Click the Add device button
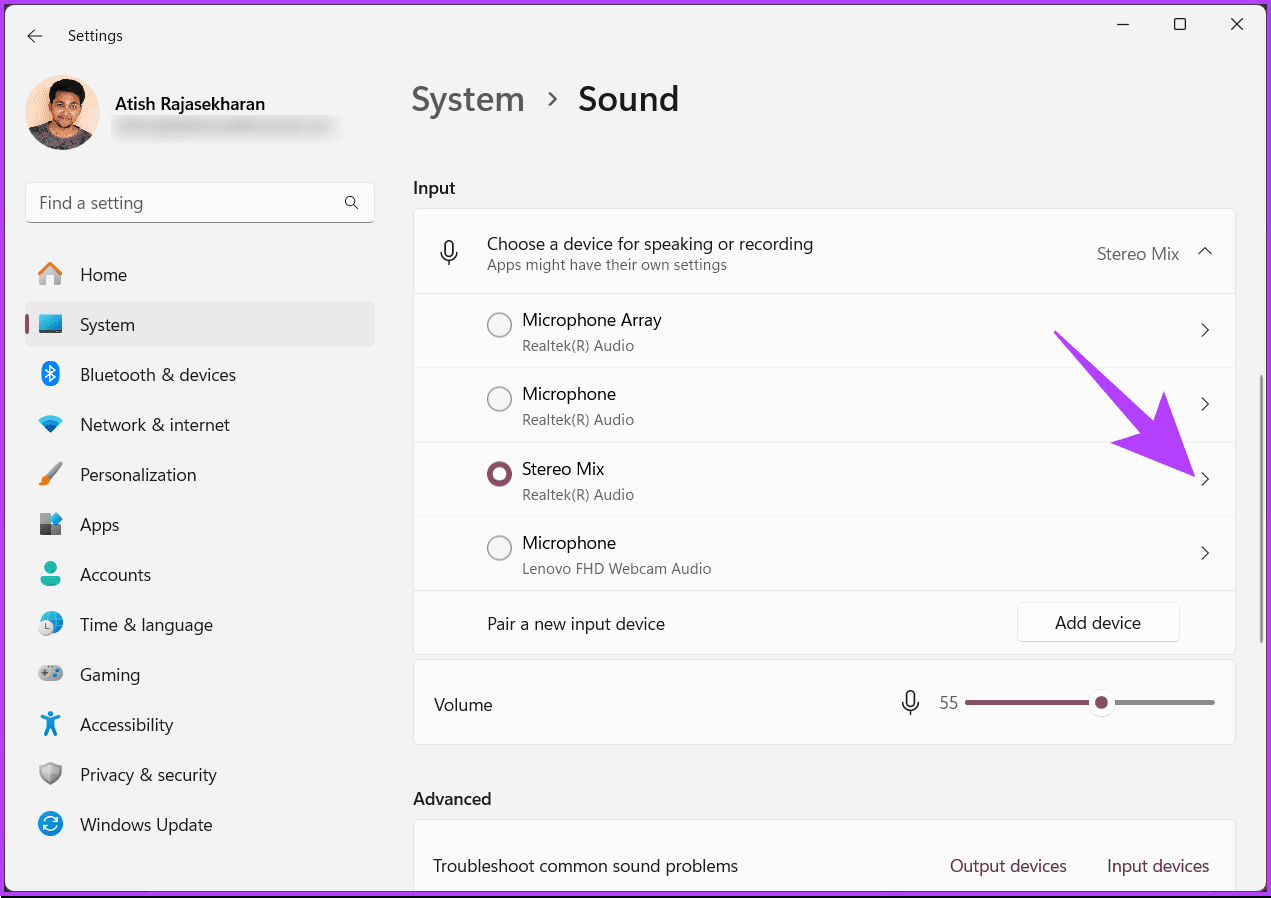 (1098, 622)
